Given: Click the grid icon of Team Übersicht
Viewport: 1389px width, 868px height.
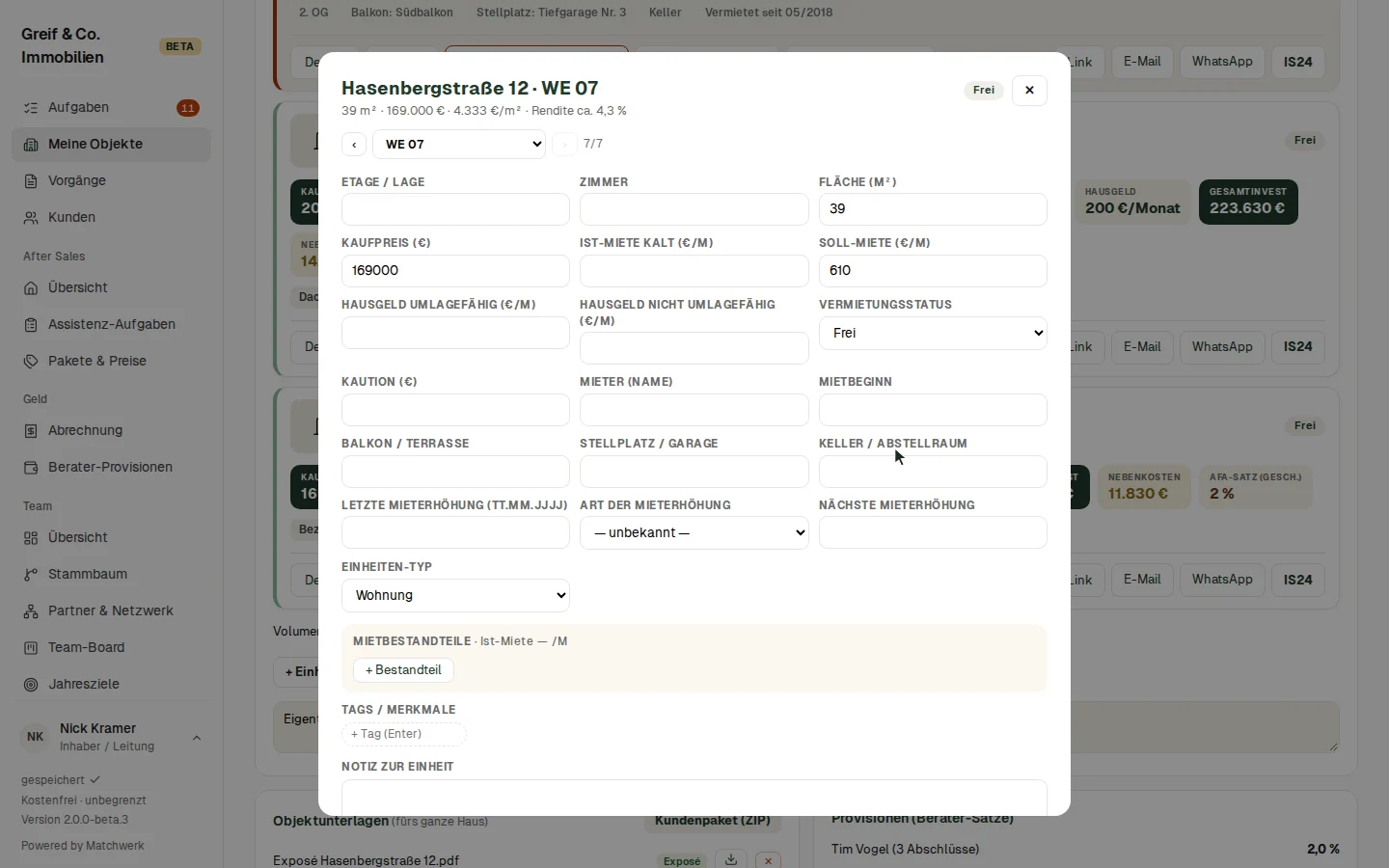Looking at the screenshot, I should coord(31,538).
